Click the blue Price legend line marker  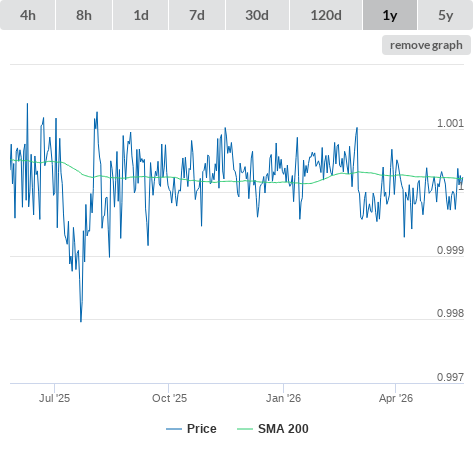(x=174, y=429)
